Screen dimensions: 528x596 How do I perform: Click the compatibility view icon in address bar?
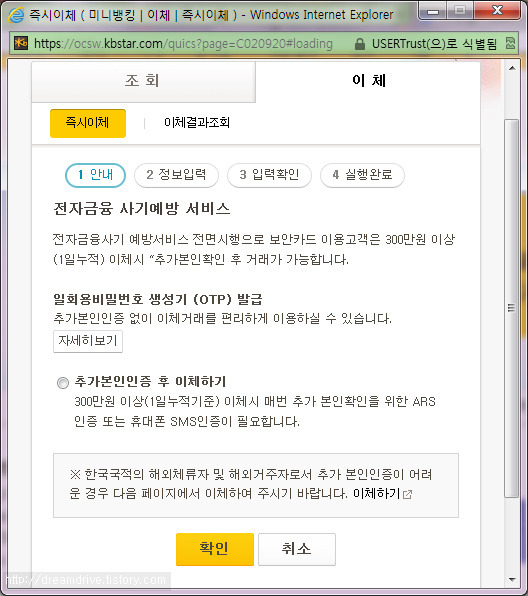tap(511, 43)
